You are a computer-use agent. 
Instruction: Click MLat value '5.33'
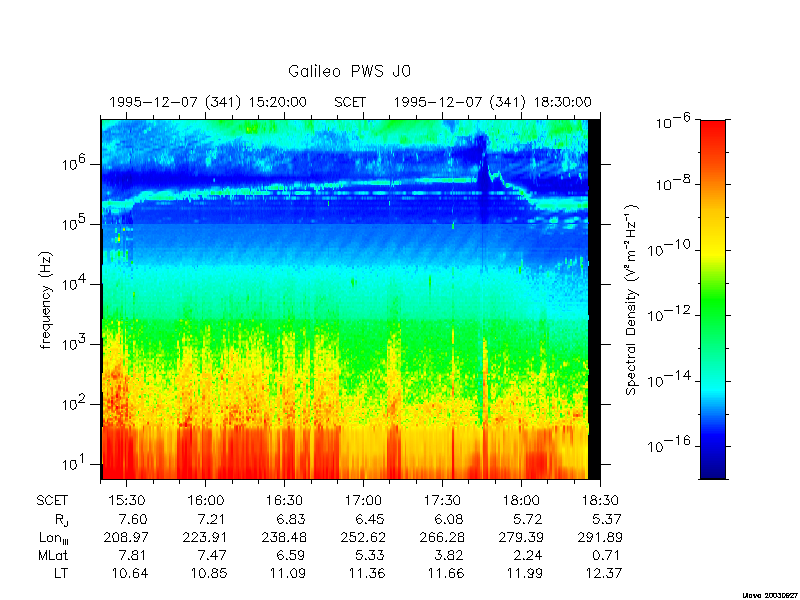(369, 555)
